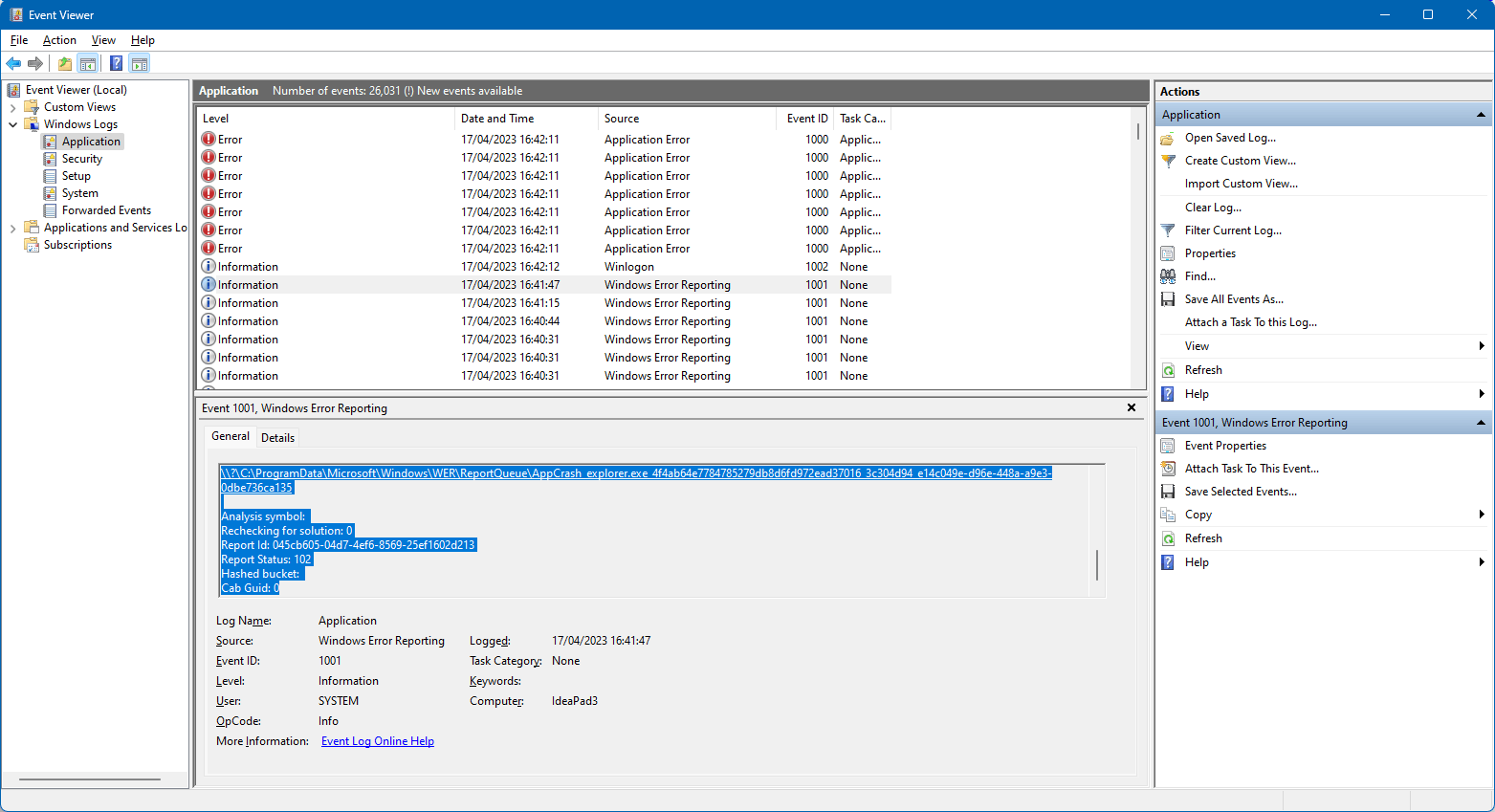Click the Event Properties icon
The height and width of the screenshot is (812, 1495).
click(1168, 445)
